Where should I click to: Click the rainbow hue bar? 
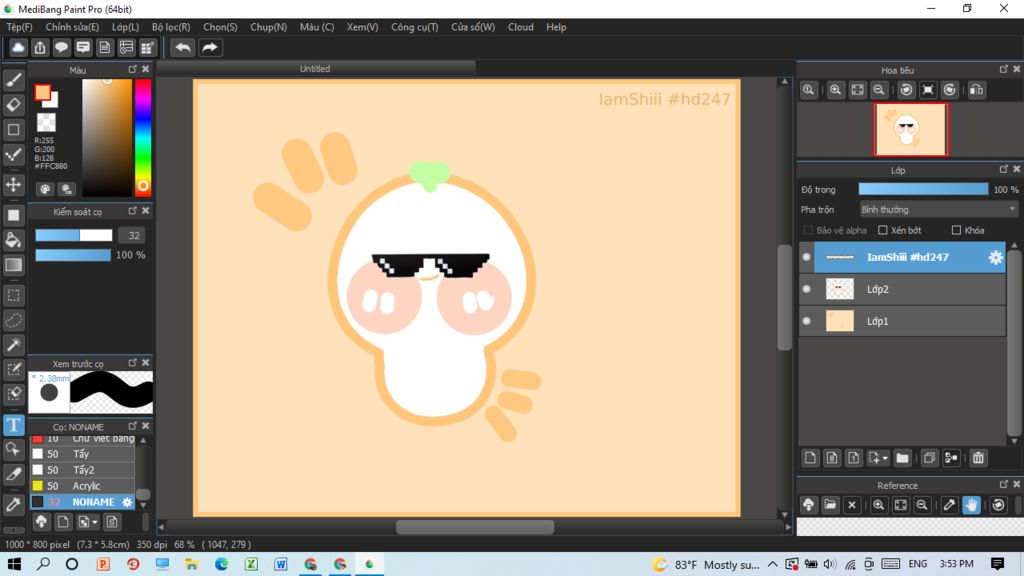pyautogui.click(x=143, y=138)
